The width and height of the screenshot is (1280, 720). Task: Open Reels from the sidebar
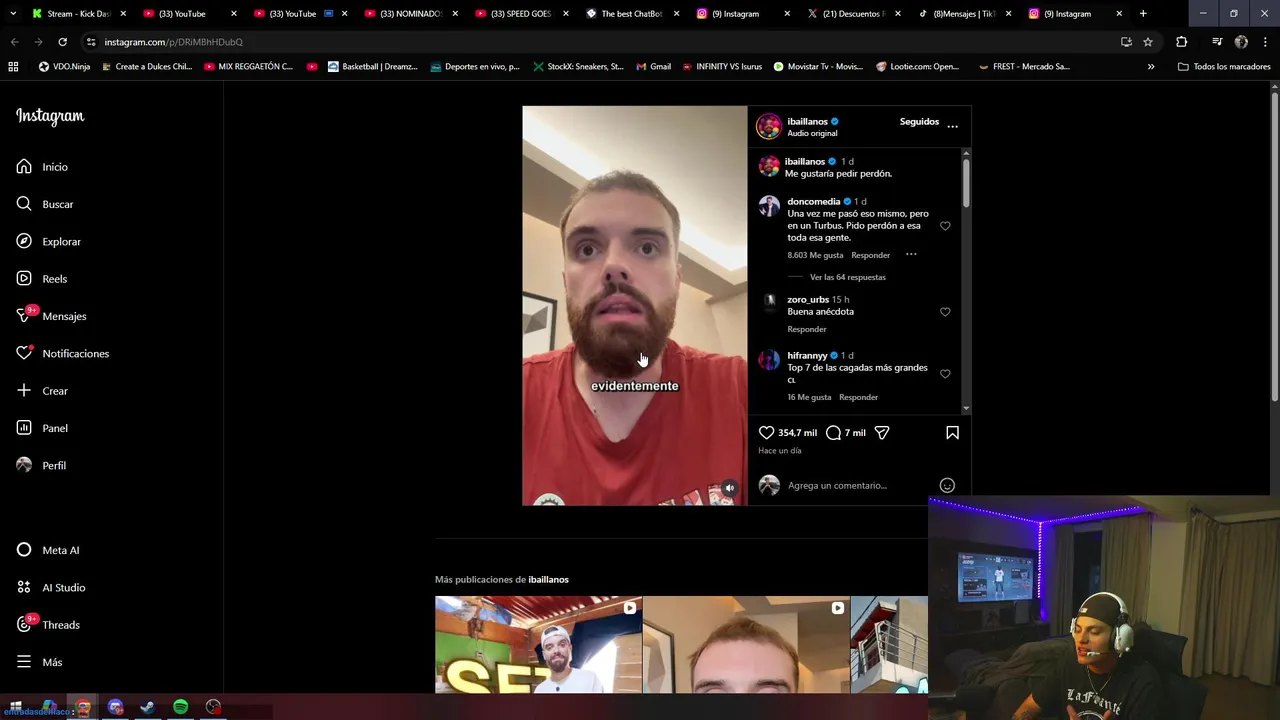pyautogui.click(x=42, y=279)
